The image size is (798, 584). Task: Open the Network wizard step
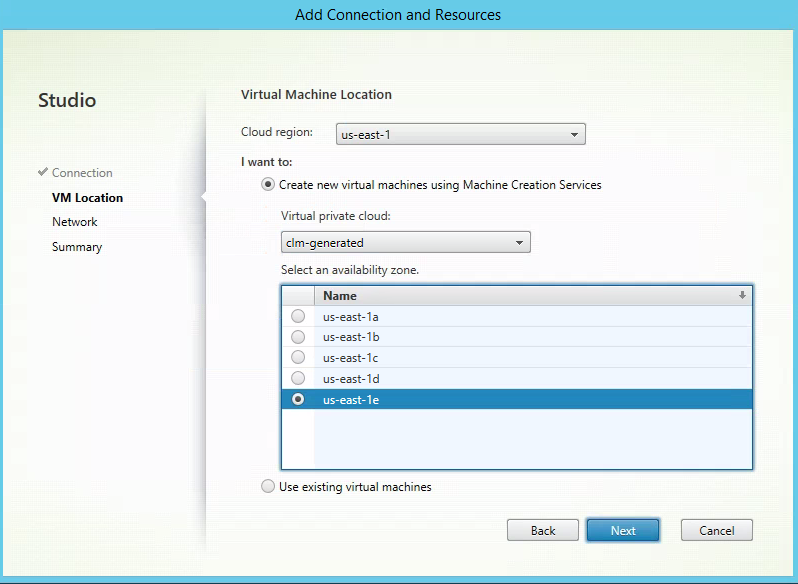[75, 222]
